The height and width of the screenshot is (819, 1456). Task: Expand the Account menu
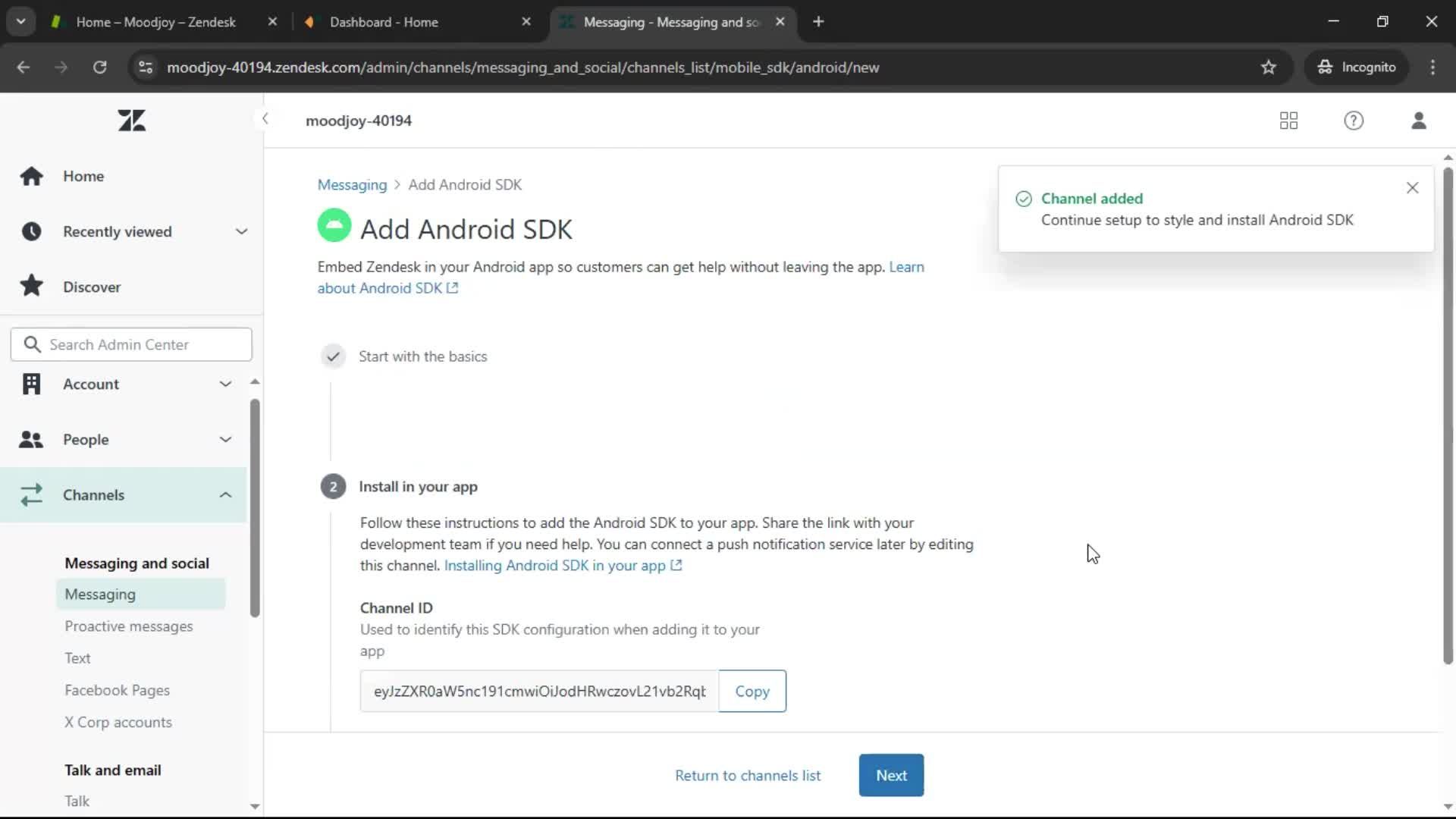[x=225, y=384]
